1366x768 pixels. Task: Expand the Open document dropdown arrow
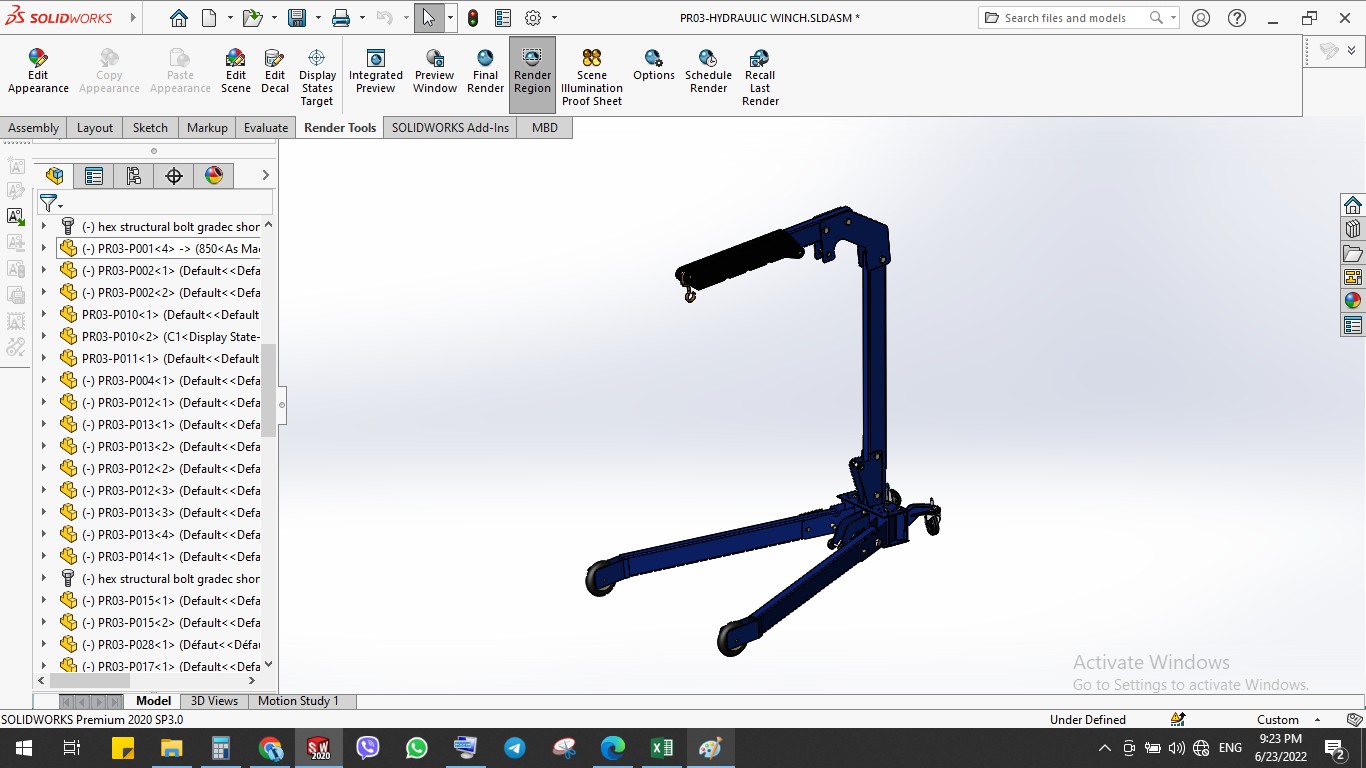pyautogui.click(x=274, y=18)
